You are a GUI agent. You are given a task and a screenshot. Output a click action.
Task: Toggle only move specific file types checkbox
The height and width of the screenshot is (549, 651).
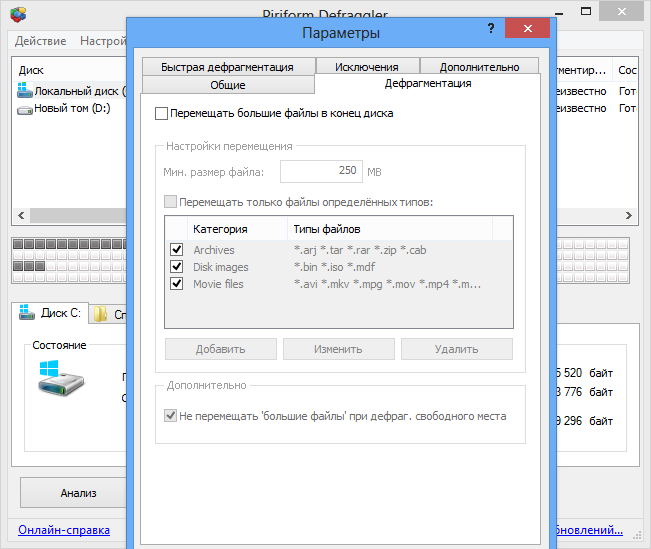click(170, 202)
